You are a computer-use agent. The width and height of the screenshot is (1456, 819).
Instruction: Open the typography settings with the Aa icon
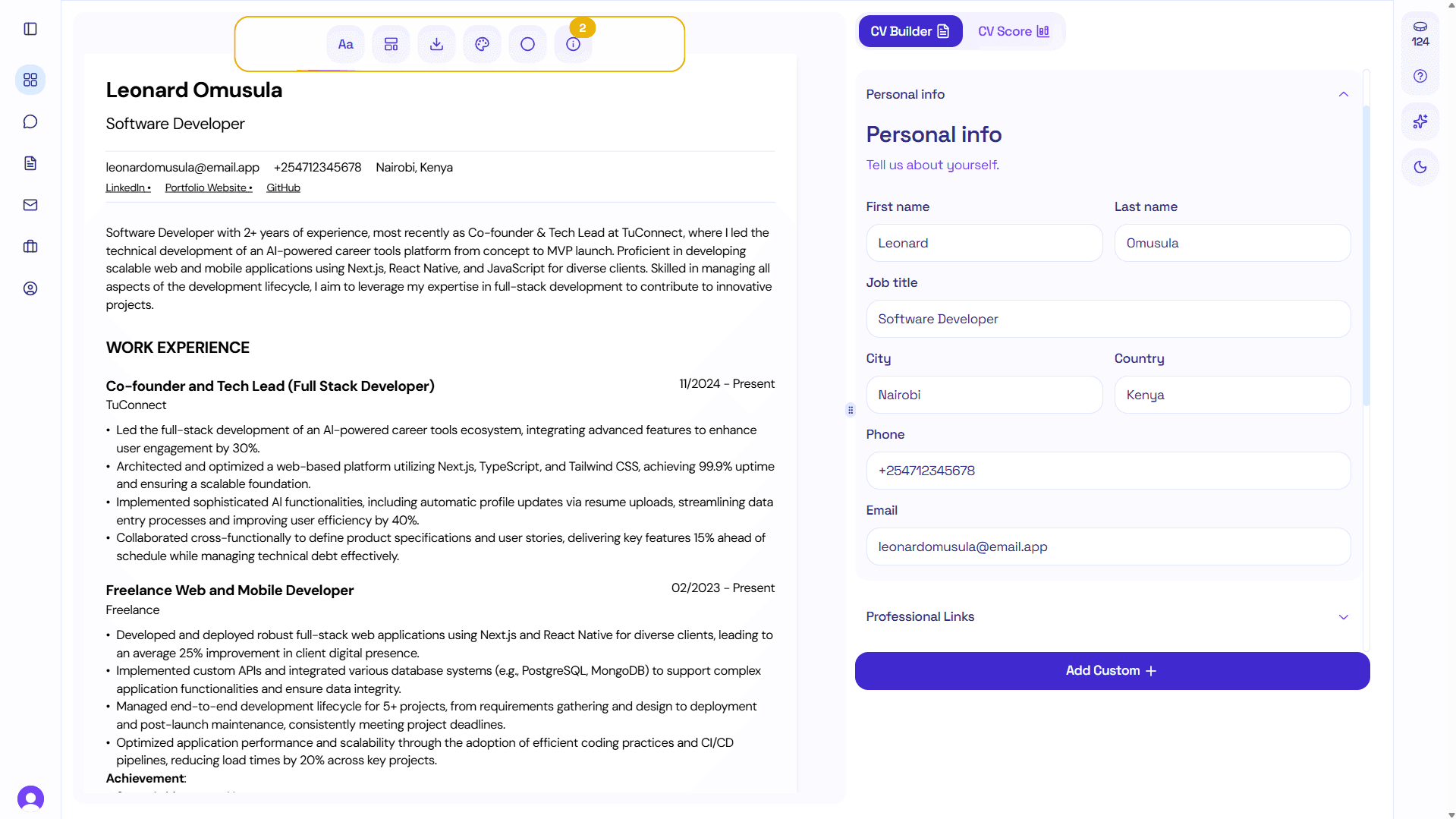345,43
